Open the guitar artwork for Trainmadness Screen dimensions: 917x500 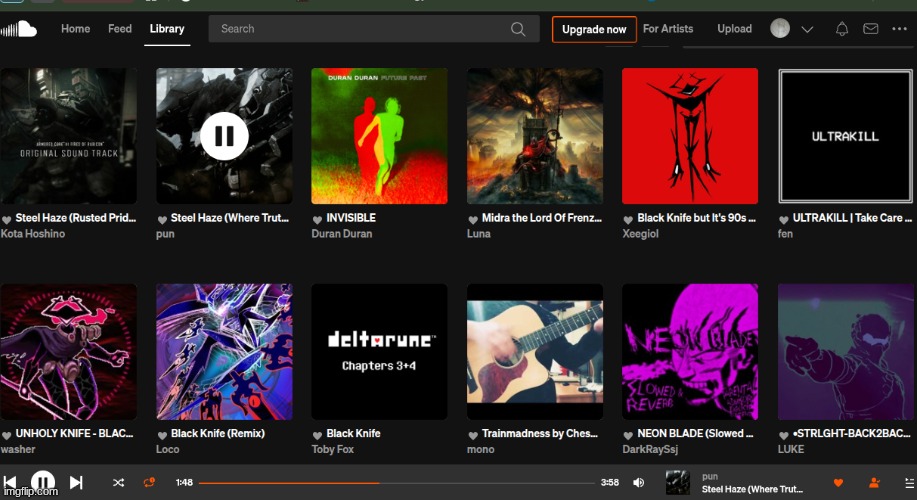coord(535,351)
